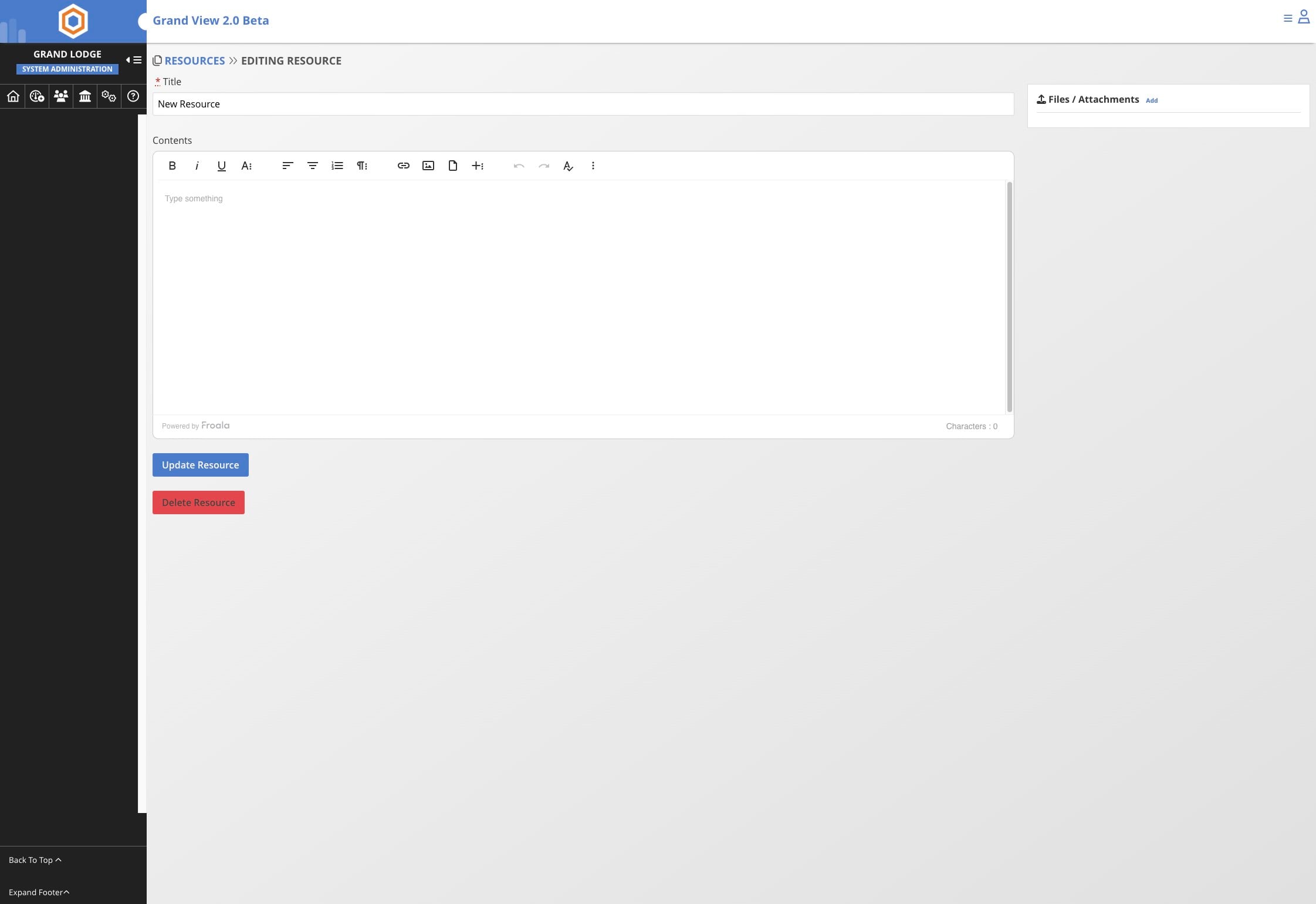Insert an ordered list
The height and width of the screenshot is (904, 1316).
pos(337,166)
